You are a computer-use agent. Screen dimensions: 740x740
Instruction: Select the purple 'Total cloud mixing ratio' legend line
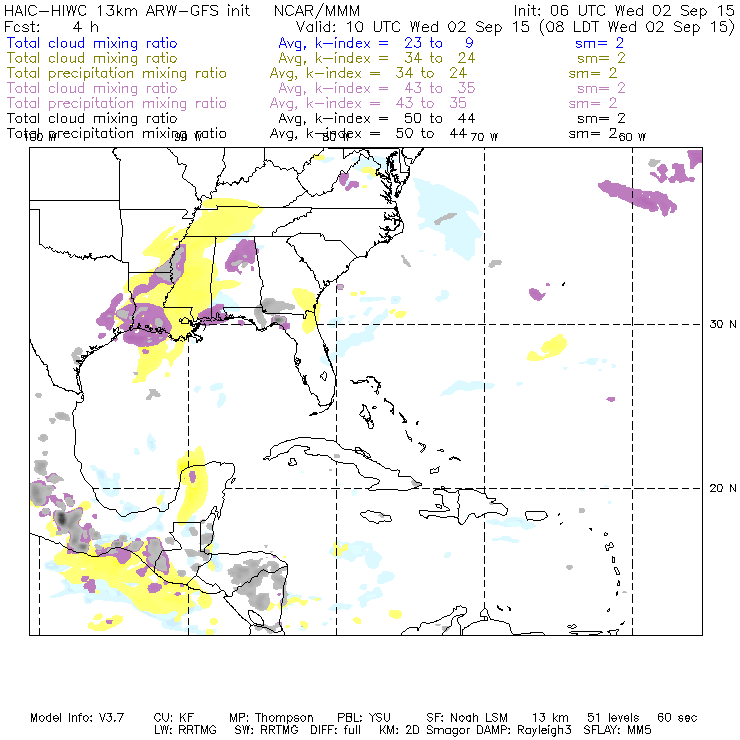click(92, 88)
